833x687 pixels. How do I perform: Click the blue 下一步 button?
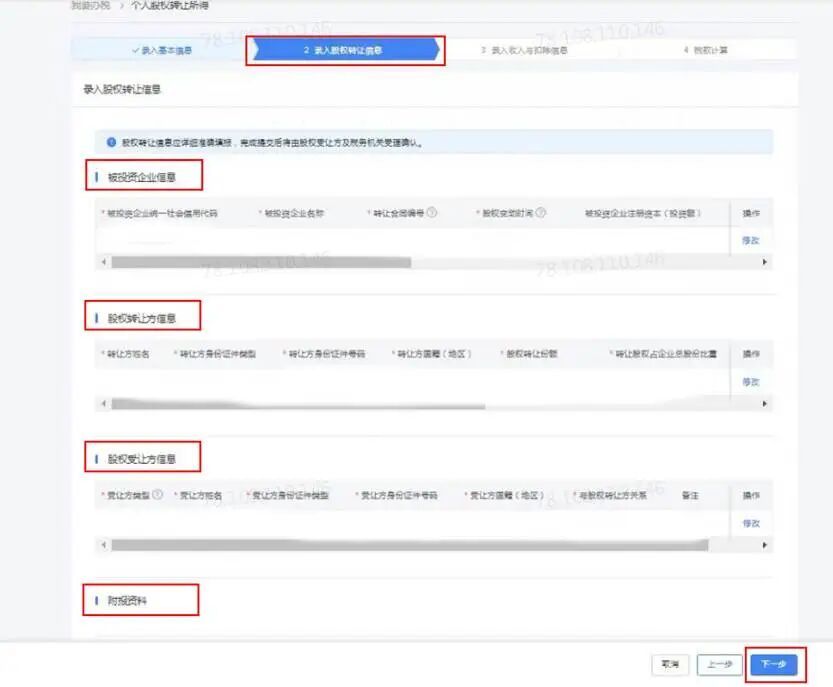pos(774,664)
